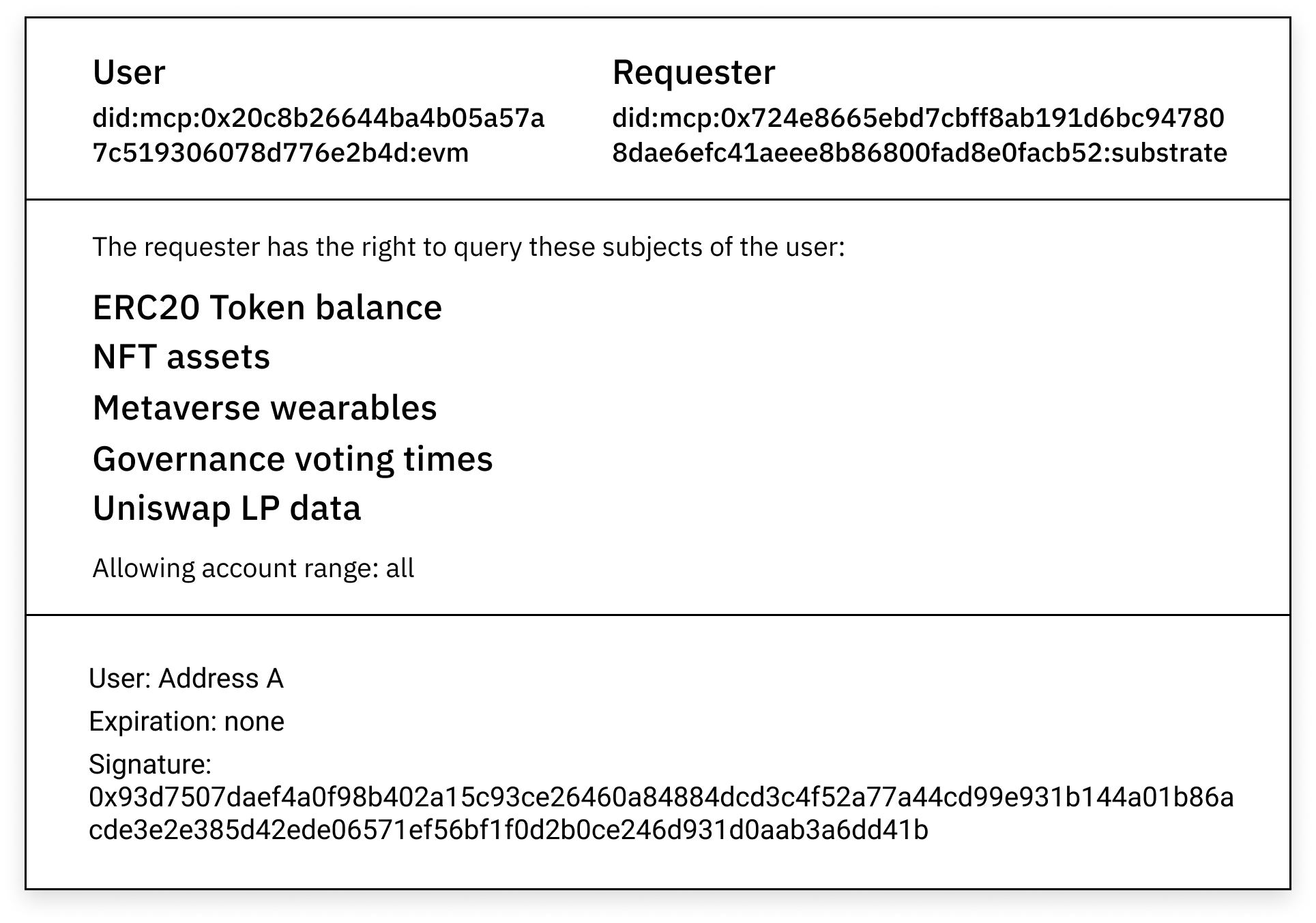Click the Uniswap LP data subject
1316x923 pixels.
tap(226, 509)
